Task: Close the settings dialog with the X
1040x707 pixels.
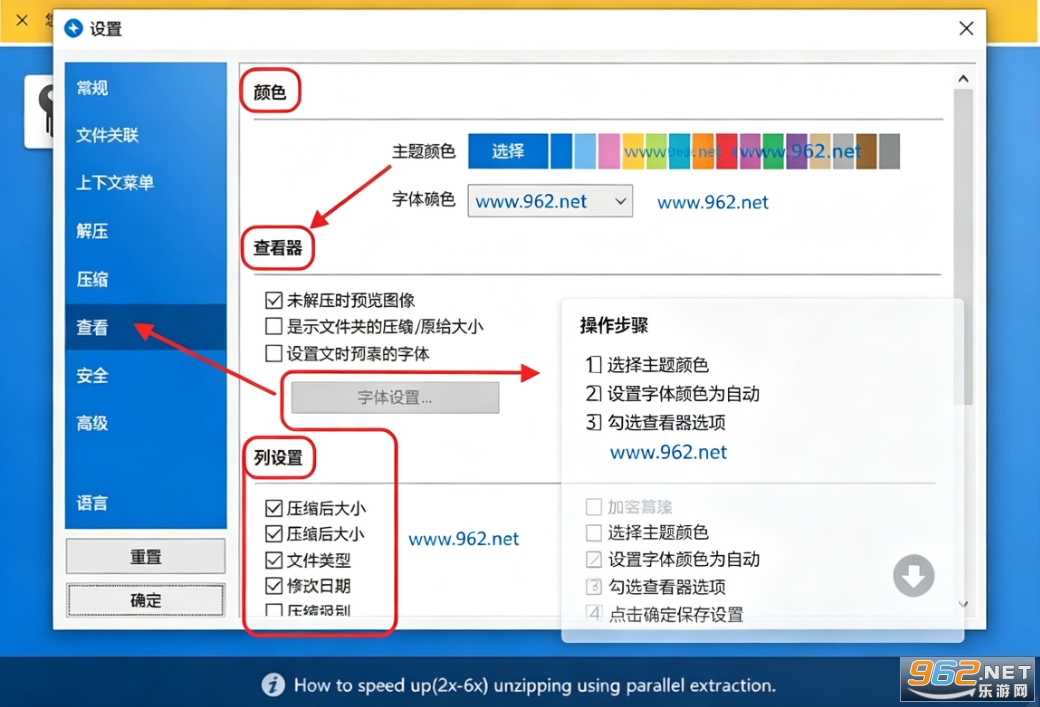Action: tap(966, 29)
